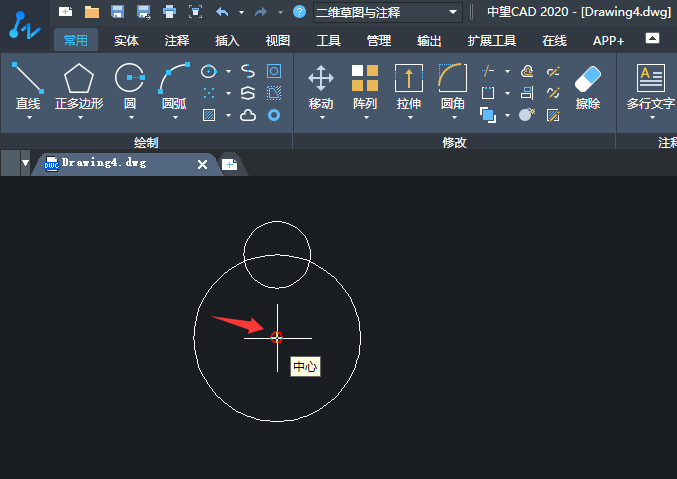Collapse the ribbon with the up-arrow button

[652, 38]
